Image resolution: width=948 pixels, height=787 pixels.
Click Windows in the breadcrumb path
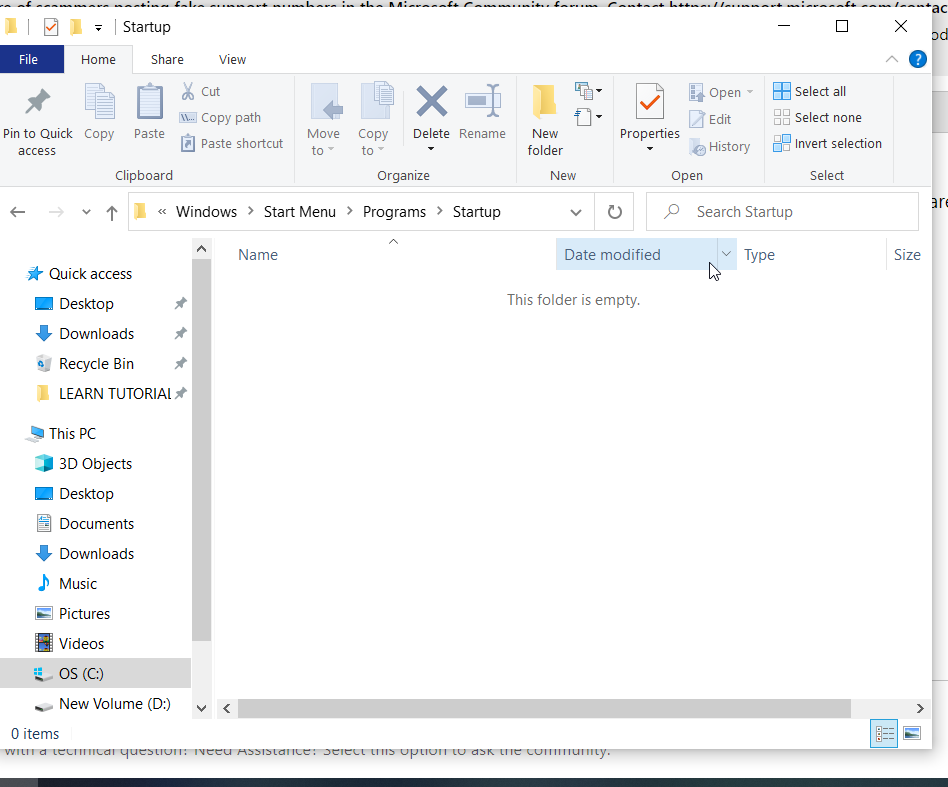[x=206, y=212]
